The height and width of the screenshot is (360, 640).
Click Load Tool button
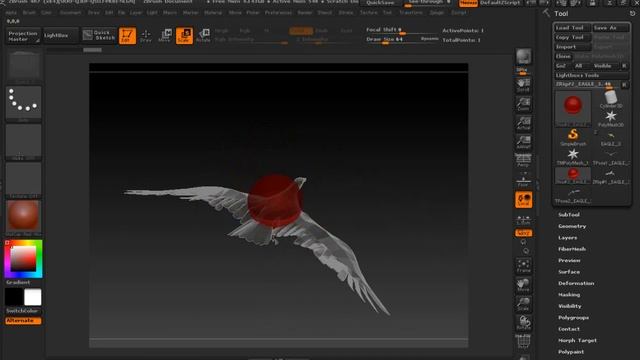[572, 27]
